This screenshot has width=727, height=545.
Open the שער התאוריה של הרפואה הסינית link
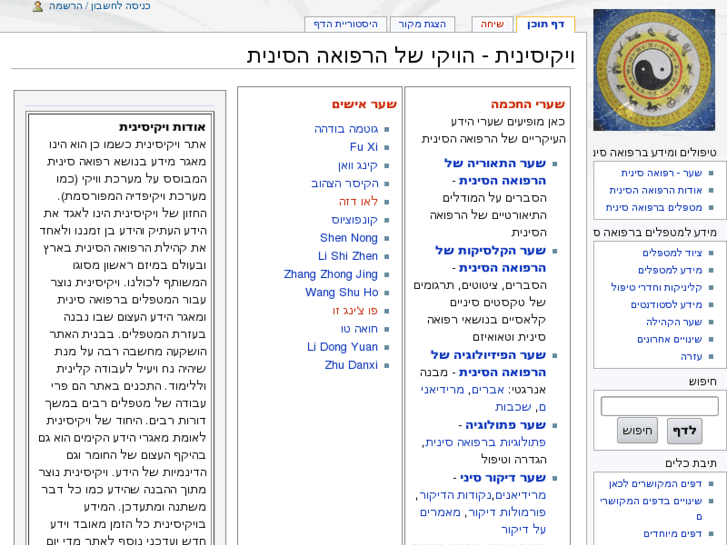click(495, 172)
